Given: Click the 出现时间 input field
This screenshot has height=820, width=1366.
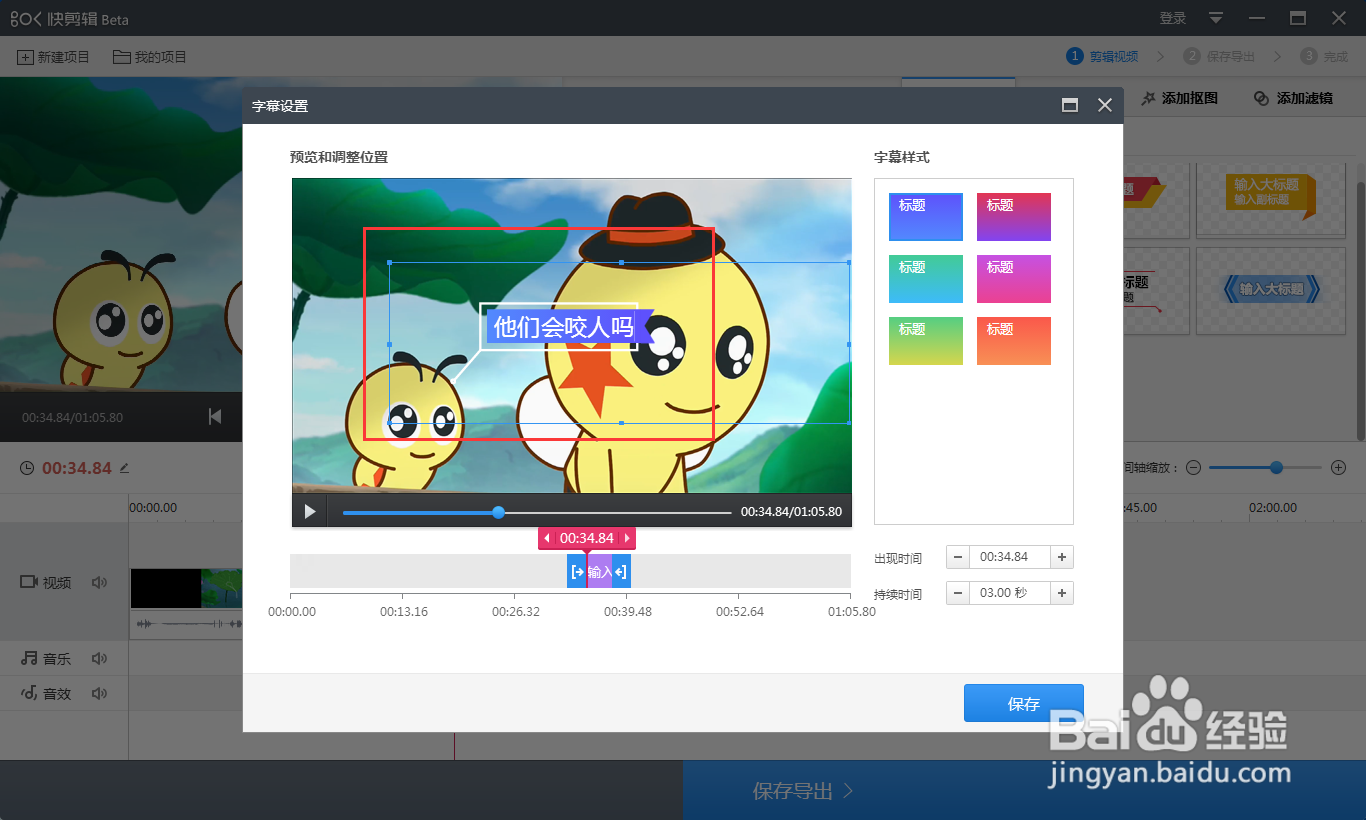Looking at the screenshot, I should pos(1010,557).
